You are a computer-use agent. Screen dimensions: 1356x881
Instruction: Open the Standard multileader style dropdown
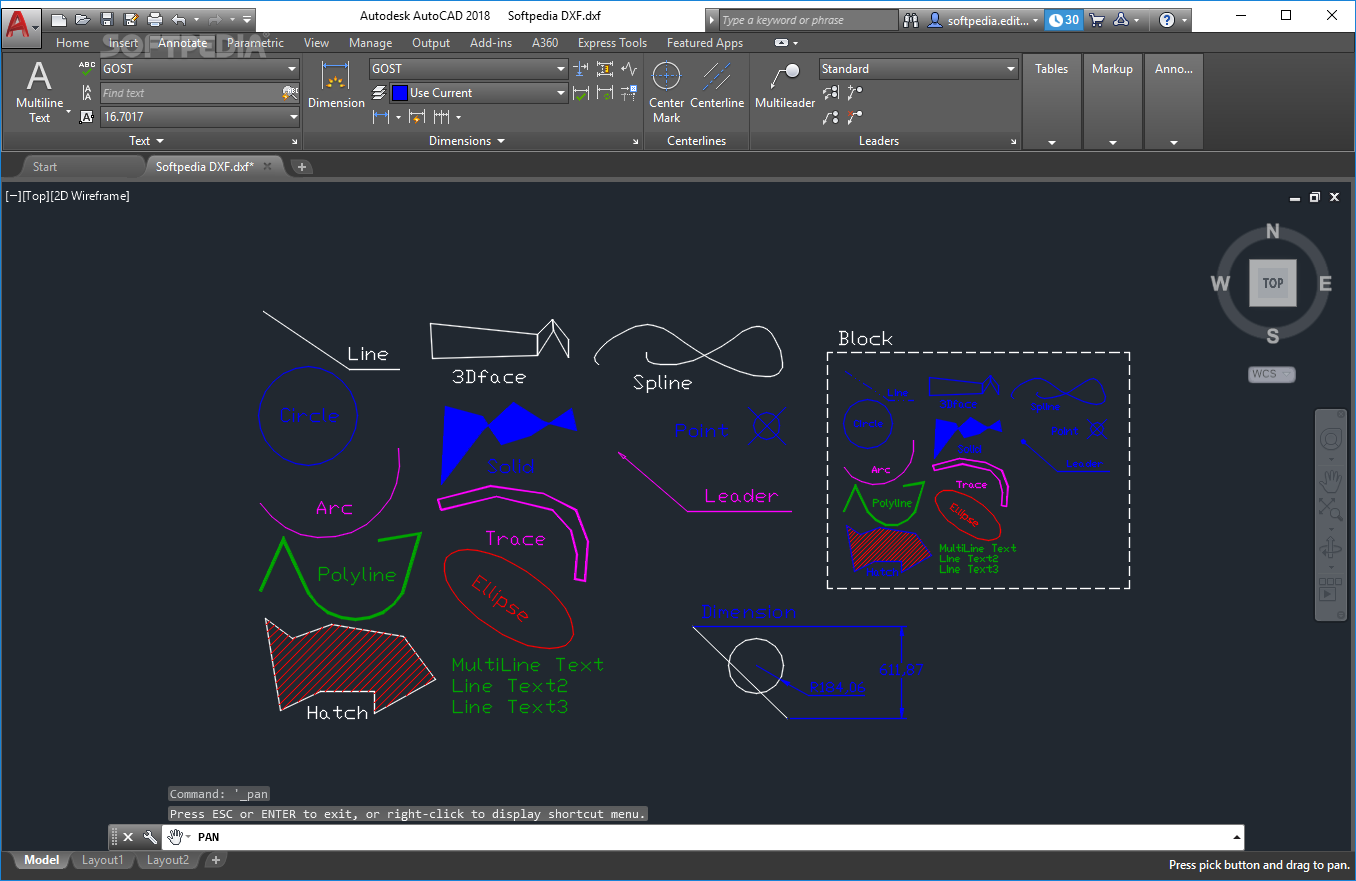click(1011, 69)
